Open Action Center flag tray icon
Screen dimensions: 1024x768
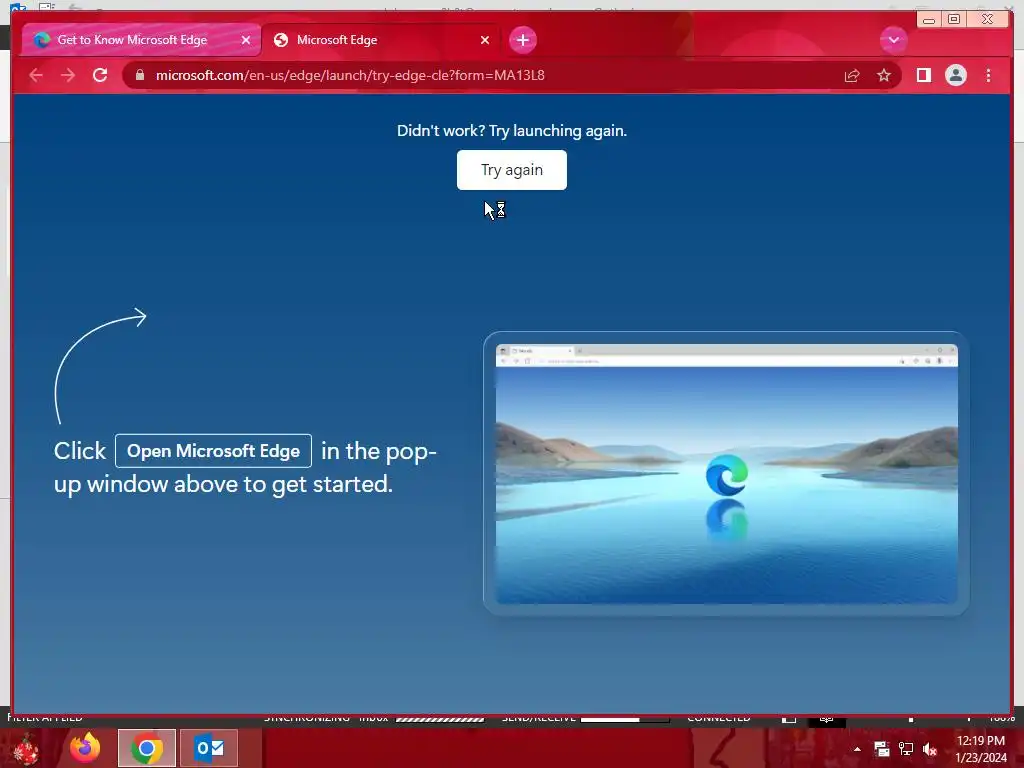pyautogui.click(x=882, y=749)
